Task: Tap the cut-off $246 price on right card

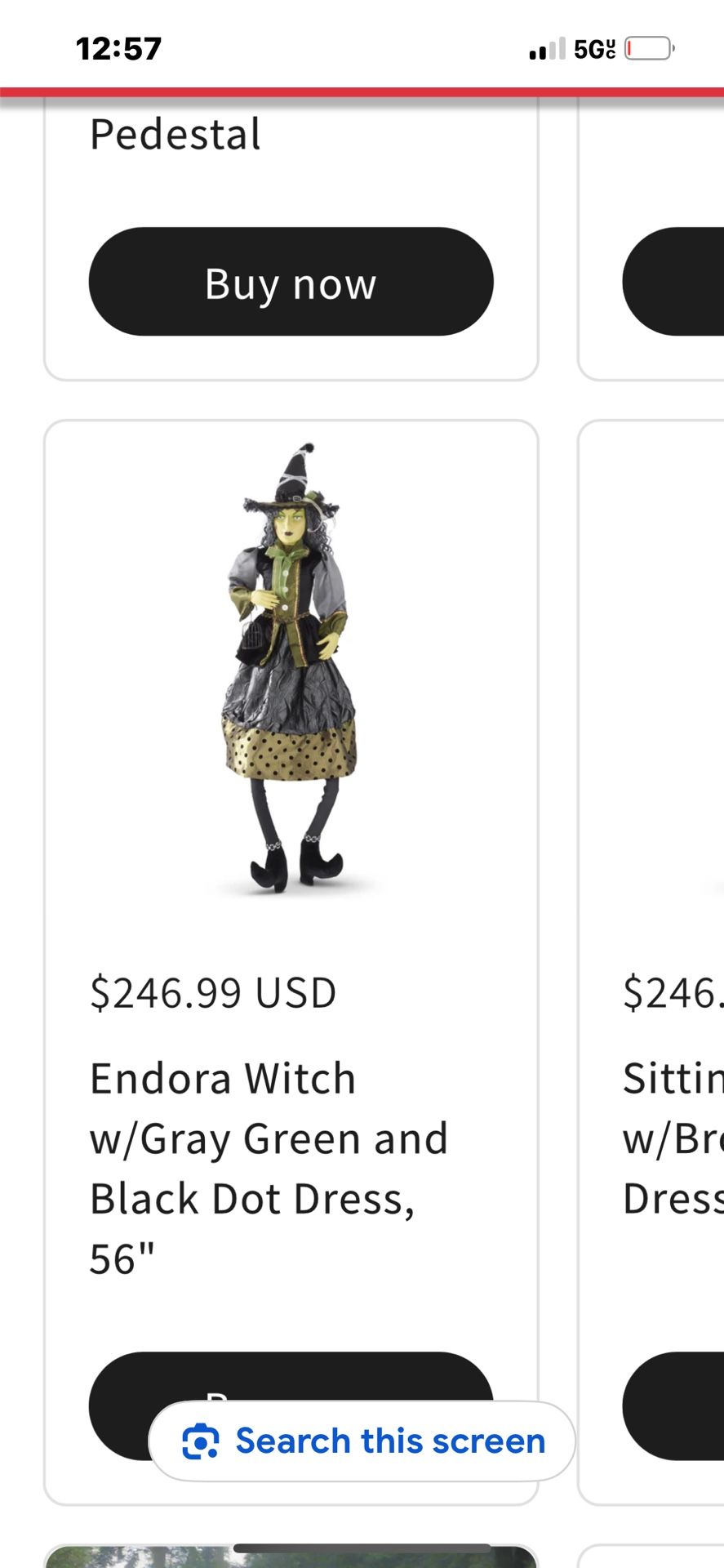Action: [x=673, y=993]
